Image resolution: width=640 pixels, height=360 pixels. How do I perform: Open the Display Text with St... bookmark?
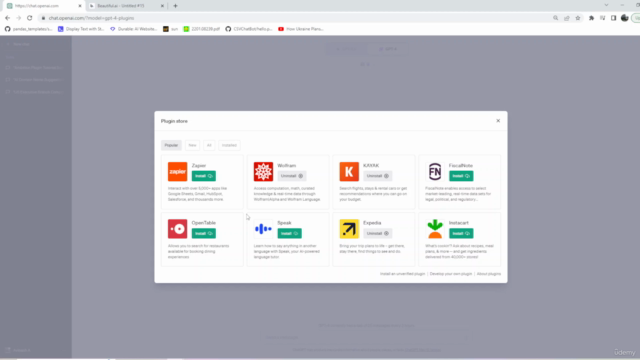click(x=81, y=29)
